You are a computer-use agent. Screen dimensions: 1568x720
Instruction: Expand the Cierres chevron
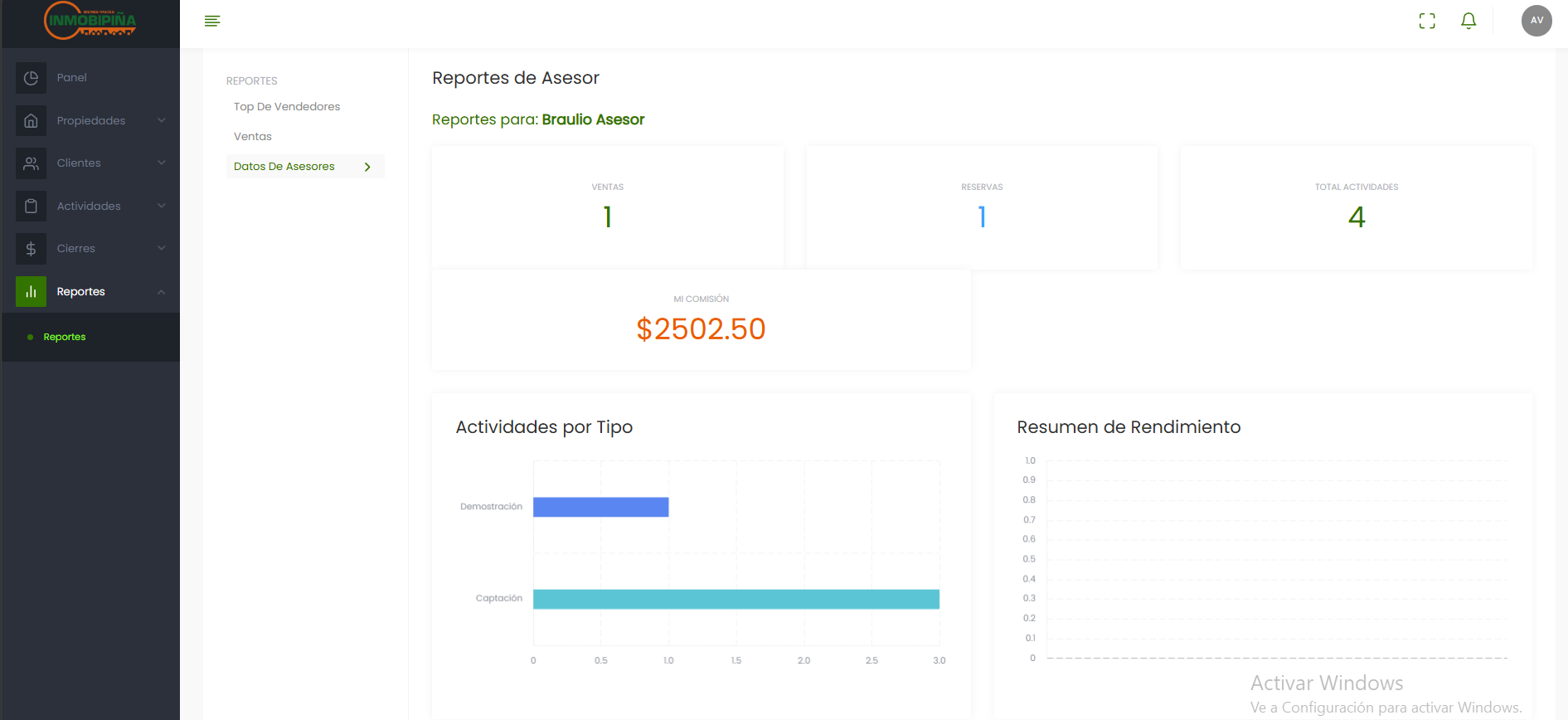[162, 248]
